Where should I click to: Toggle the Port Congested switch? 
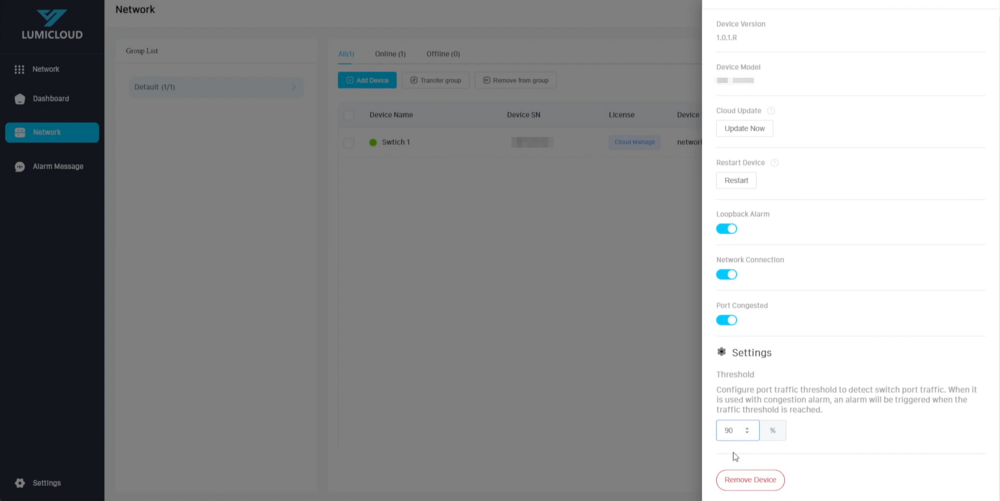727,320
